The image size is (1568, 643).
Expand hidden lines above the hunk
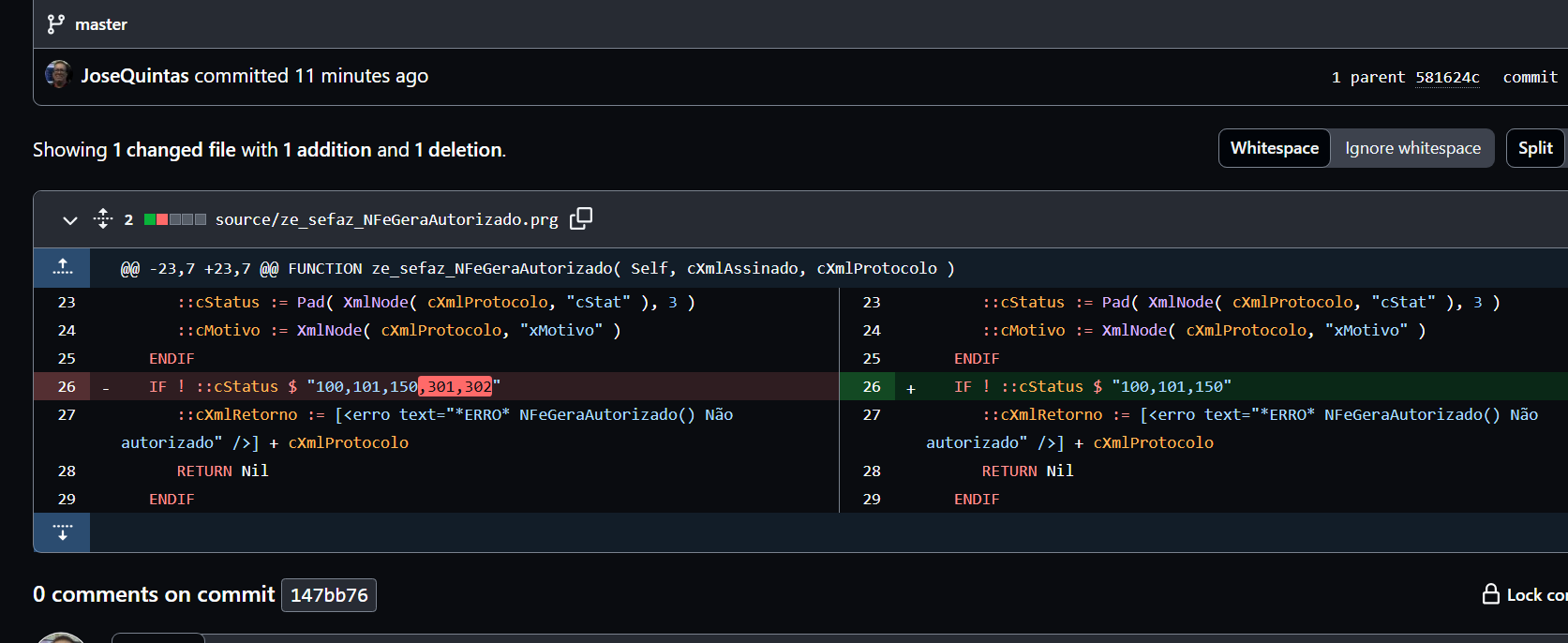coord(63,268)
